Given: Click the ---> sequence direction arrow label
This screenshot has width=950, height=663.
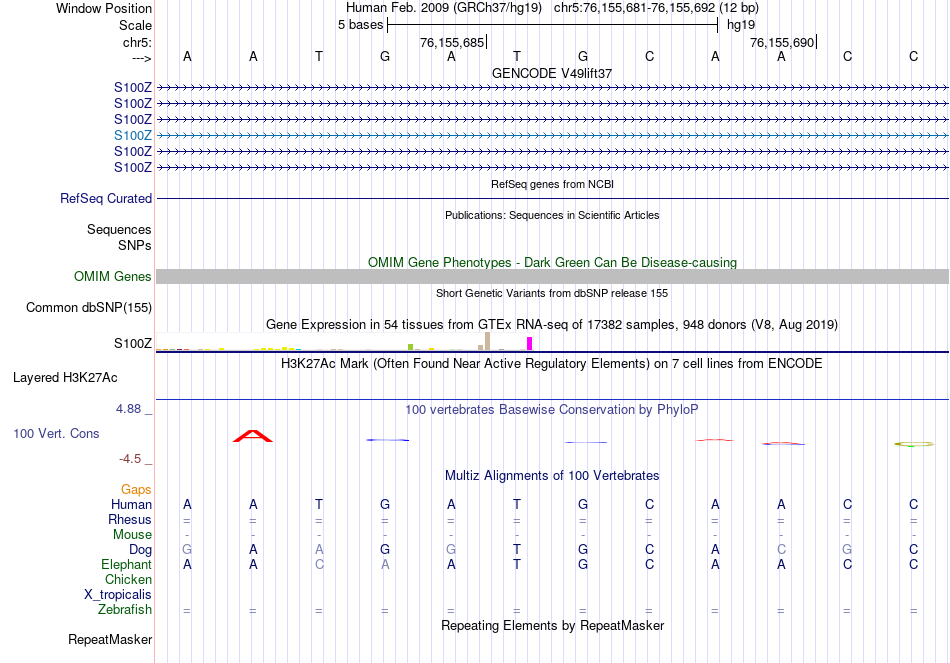Looking at the screenshot, I should [x=142, y=58].
